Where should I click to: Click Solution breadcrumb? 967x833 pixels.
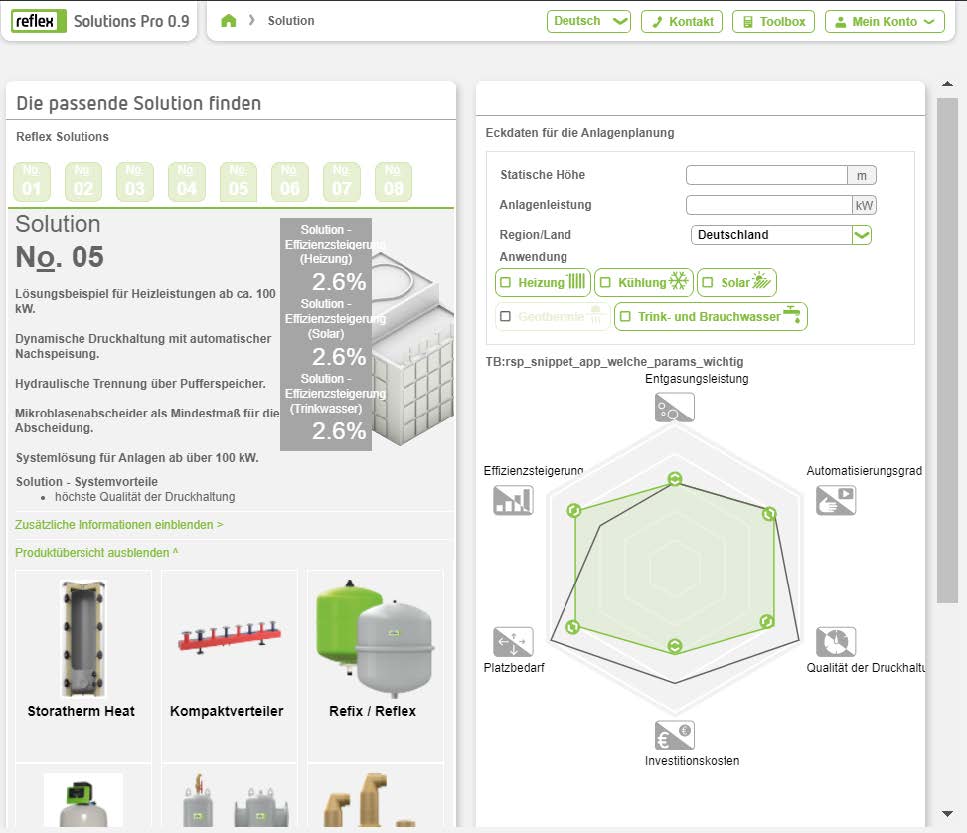click(x=291, y=21)
